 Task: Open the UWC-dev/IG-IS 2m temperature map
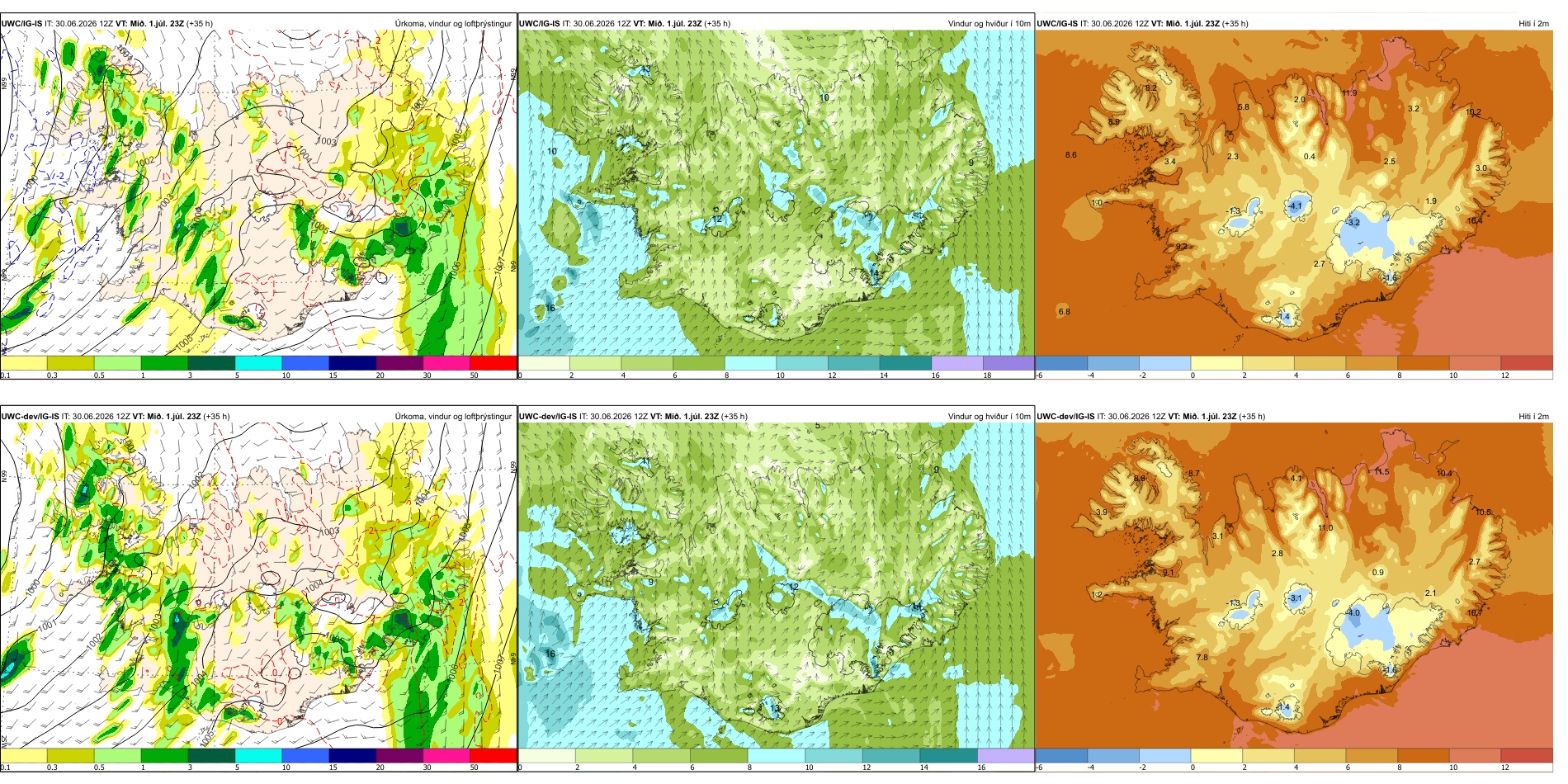1294,586
